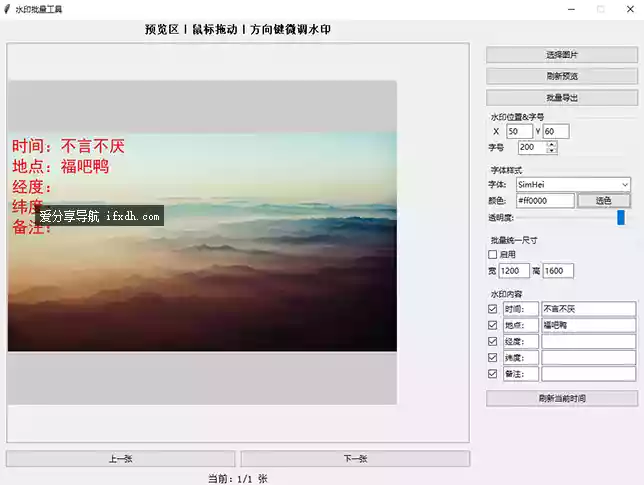This screenshot has width=644, height=485.
Task: Click the app feather icon in title bar
Action: 7,9
